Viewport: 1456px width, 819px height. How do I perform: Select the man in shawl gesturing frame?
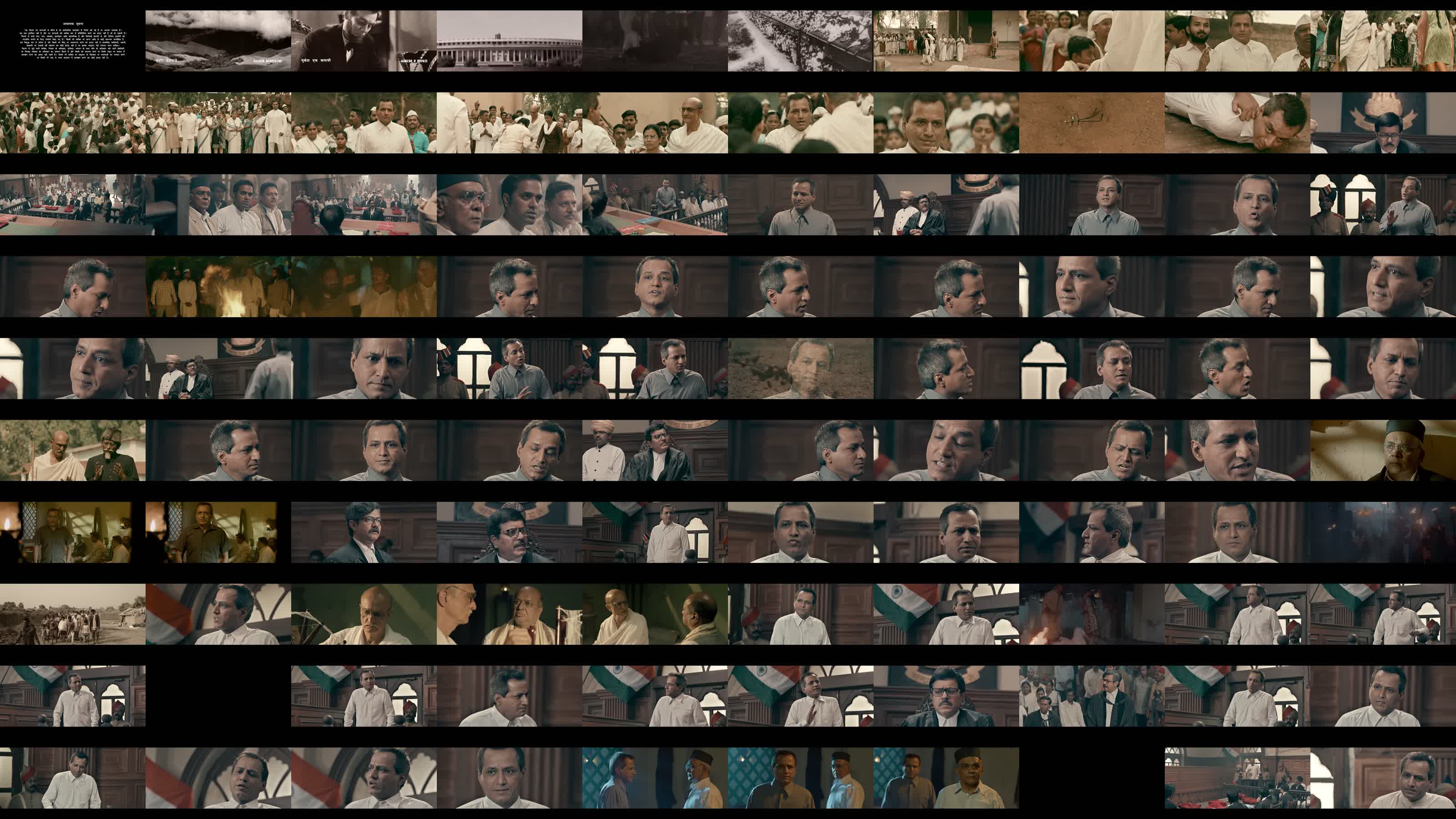point(509,614)
